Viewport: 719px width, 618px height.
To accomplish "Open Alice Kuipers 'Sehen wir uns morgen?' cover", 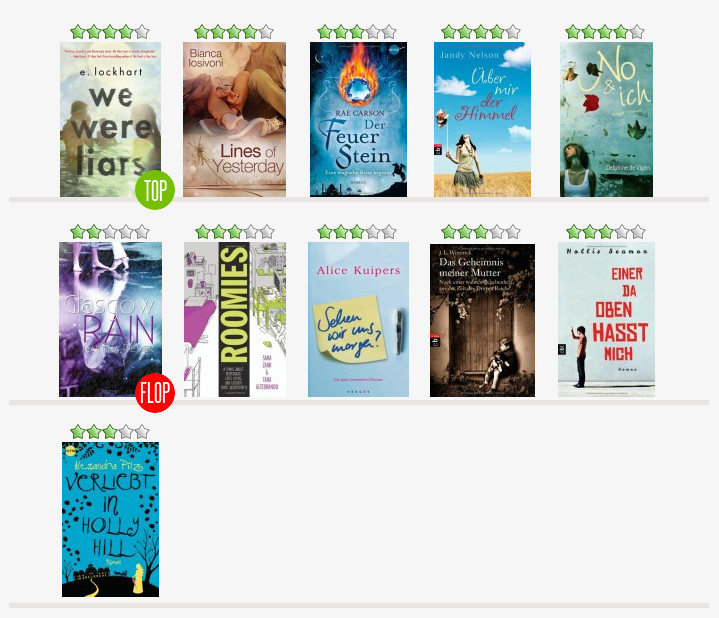I will [358, 320].
